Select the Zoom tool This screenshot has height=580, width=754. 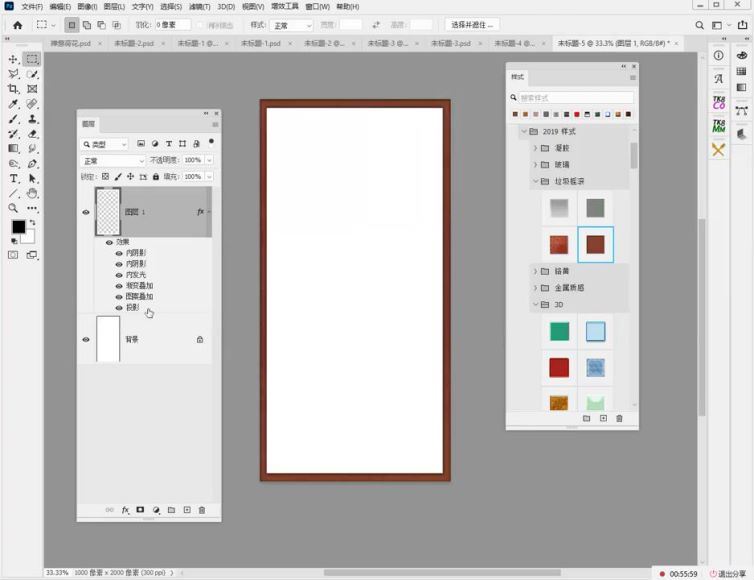click(13, 208)
